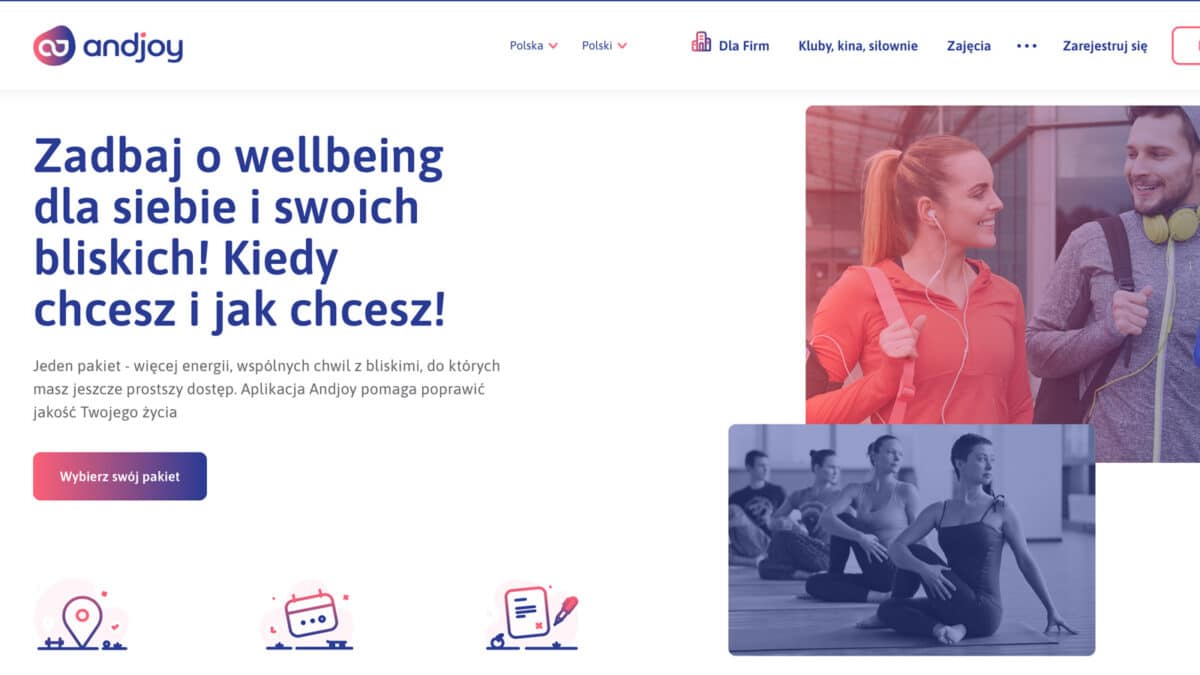Click the building icon beside Dla Firm
Viewport: 1200px width, 675px height.
click(x=701, y=42)
